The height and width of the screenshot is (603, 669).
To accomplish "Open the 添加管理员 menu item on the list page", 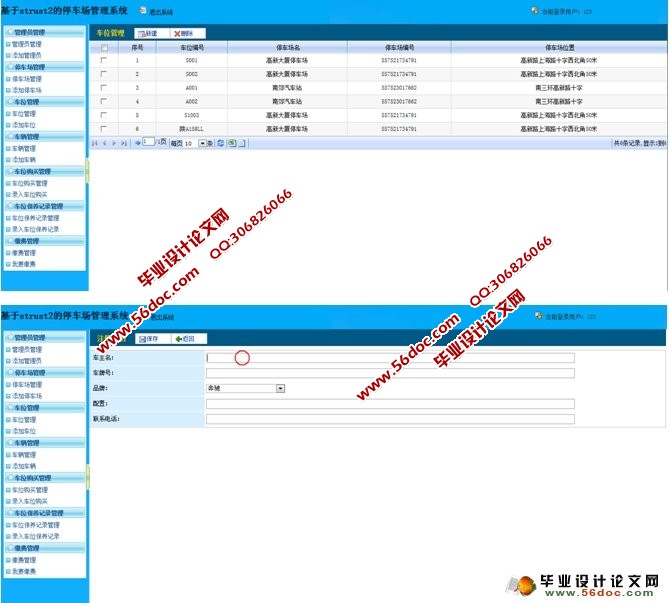I will click(x=26, y=55).
